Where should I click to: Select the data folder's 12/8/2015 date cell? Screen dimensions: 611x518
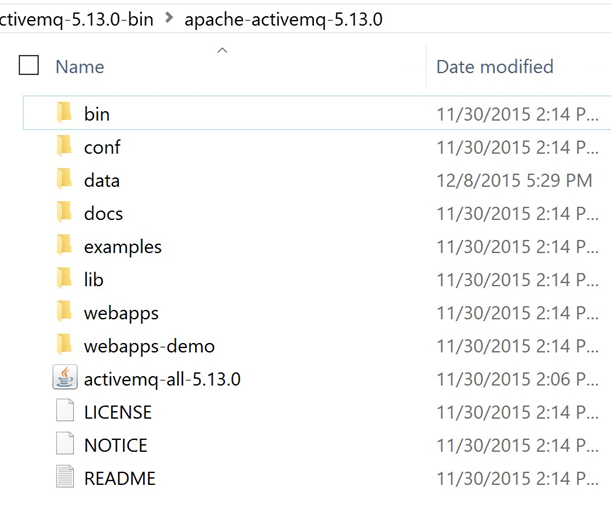coord(514,181)
